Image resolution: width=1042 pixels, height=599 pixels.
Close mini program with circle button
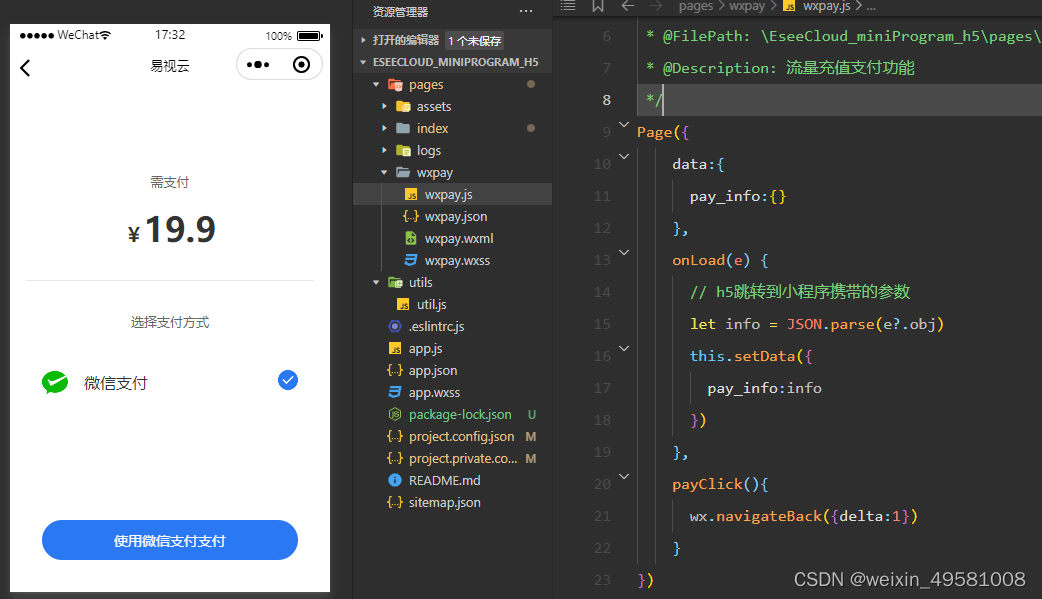tap(301, 64)
